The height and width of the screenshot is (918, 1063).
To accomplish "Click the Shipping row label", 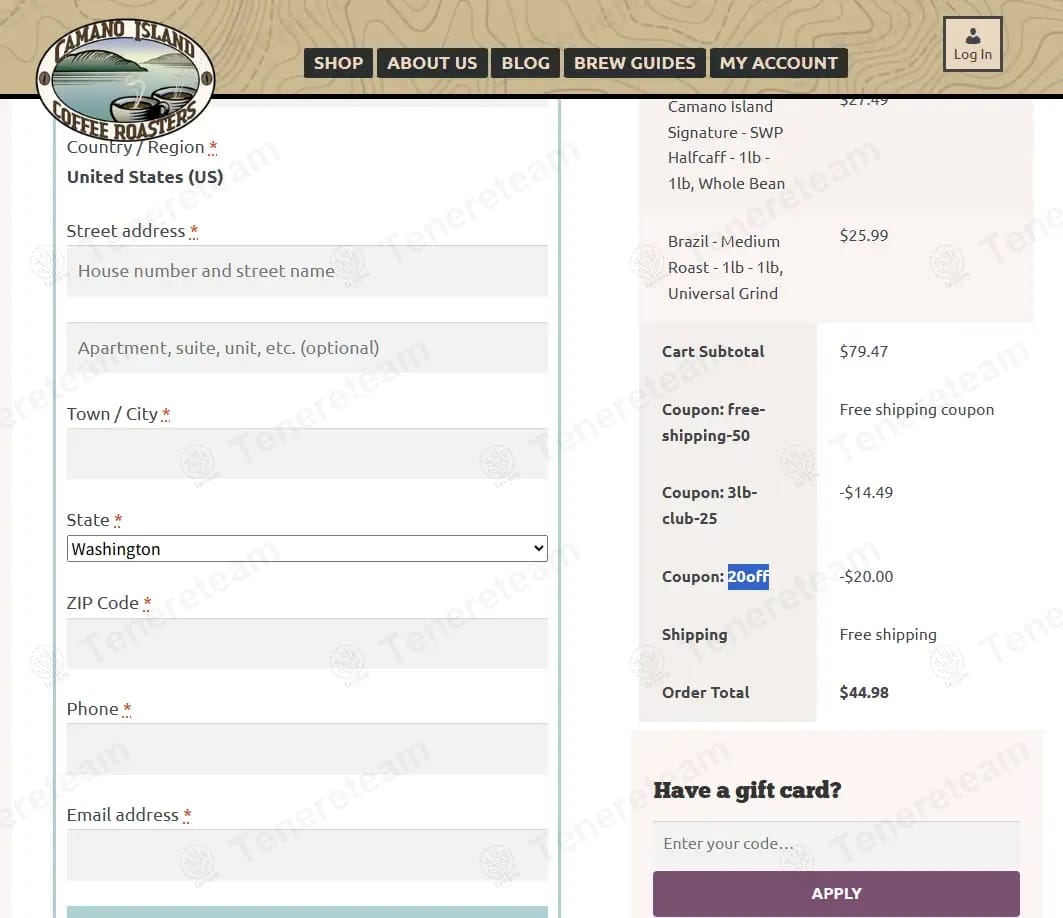I will pos(694,635).
